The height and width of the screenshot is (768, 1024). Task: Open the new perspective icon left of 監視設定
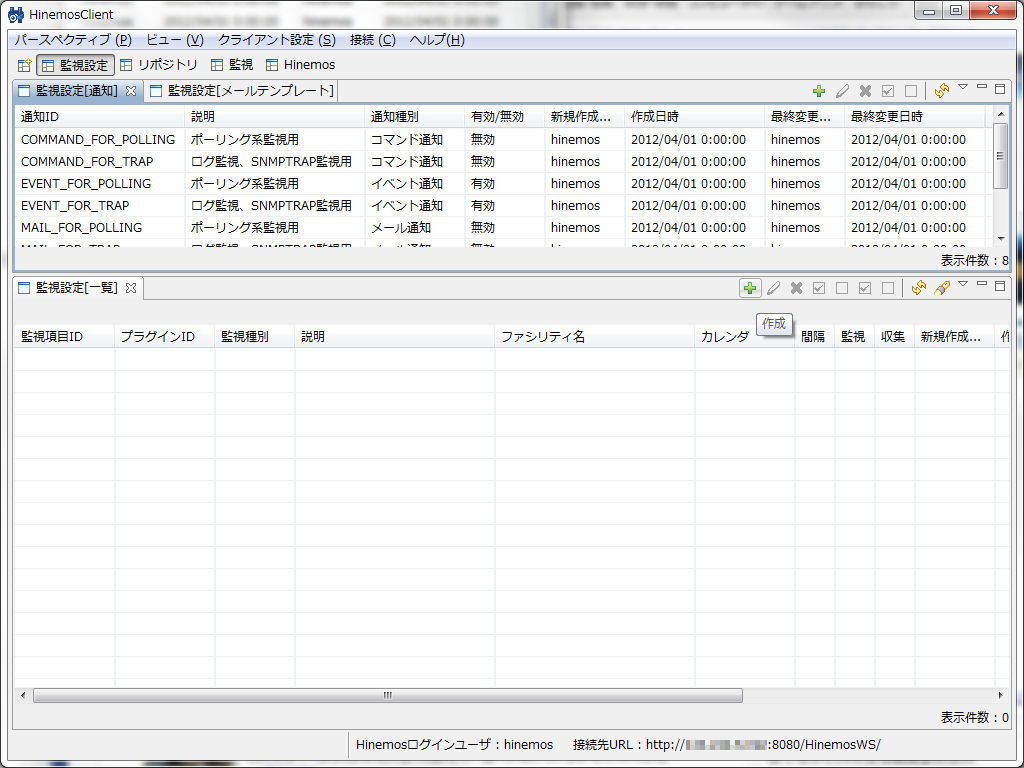[x=24, y=65]
